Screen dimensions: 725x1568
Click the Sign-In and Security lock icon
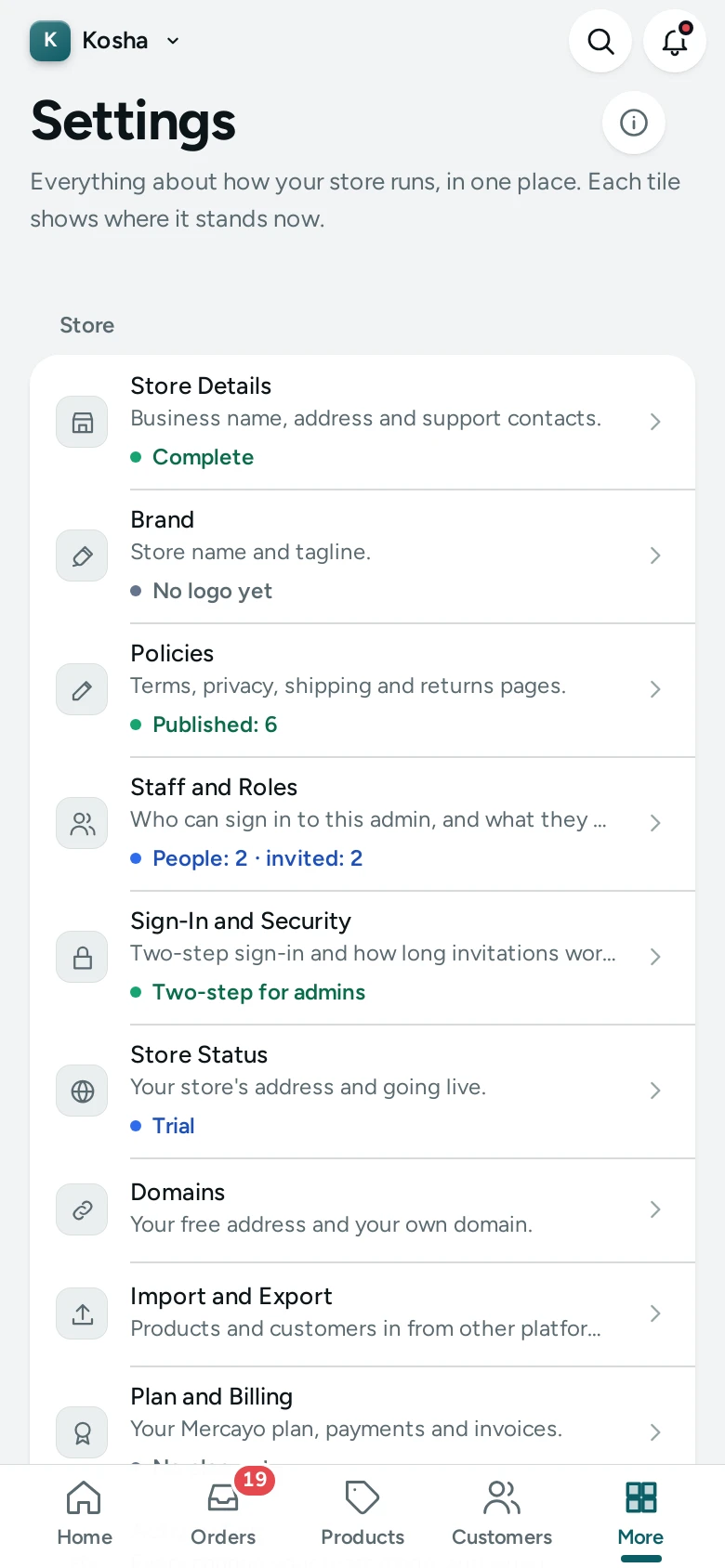83,957
